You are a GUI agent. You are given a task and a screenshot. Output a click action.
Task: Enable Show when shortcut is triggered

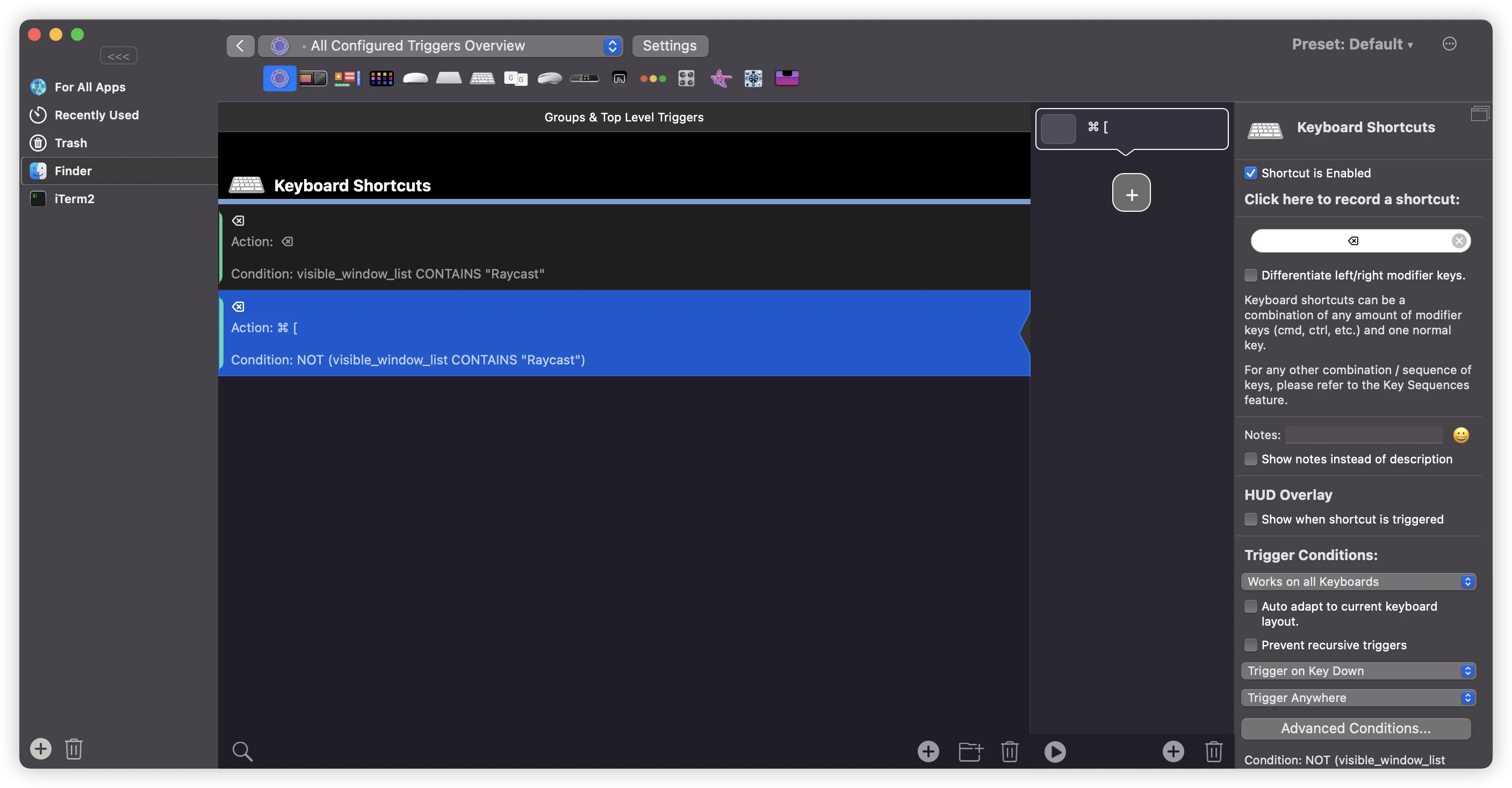[x=1250, y=519]
